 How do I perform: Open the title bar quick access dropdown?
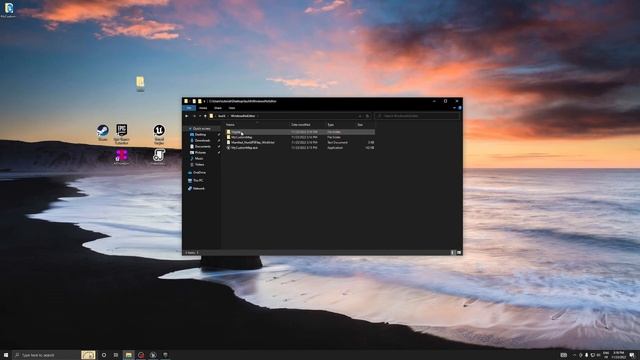[204, 101]
